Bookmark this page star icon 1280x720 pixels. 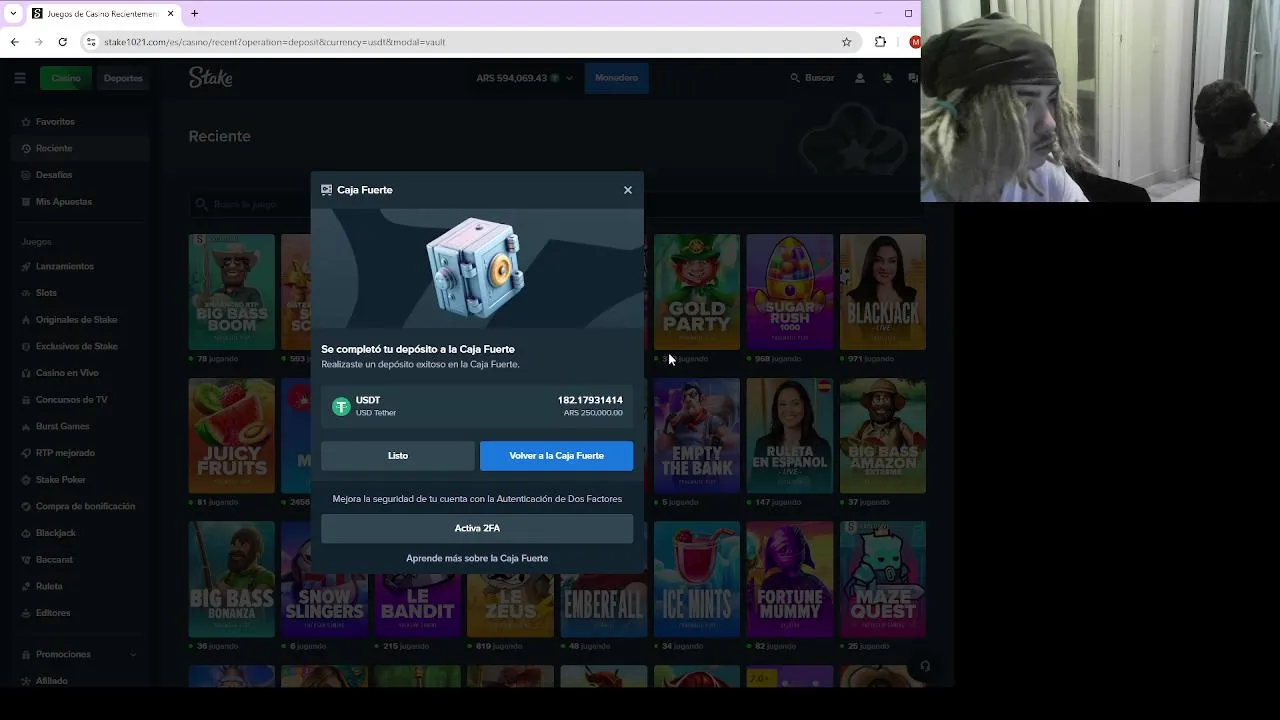coord(846,42)
